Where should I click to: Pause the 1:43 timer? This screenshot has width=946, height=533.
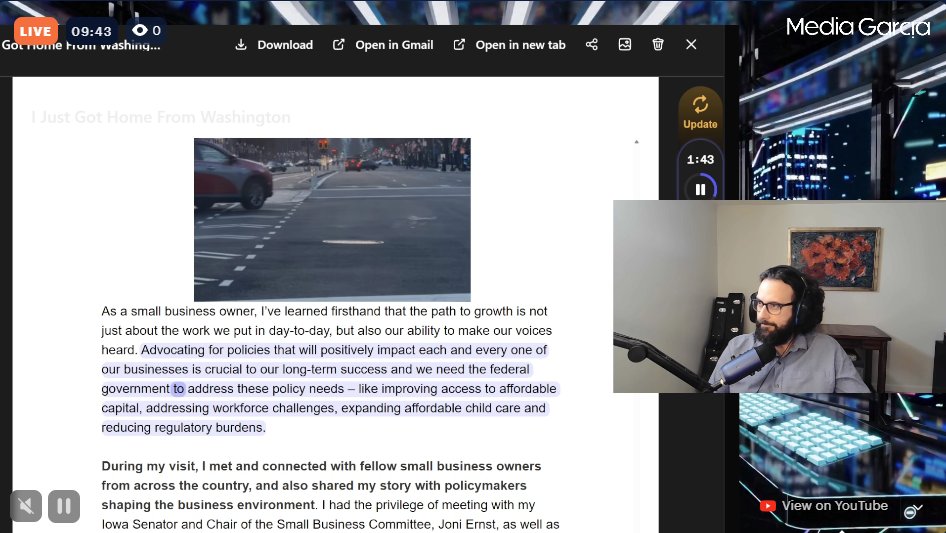coord(700,190)
